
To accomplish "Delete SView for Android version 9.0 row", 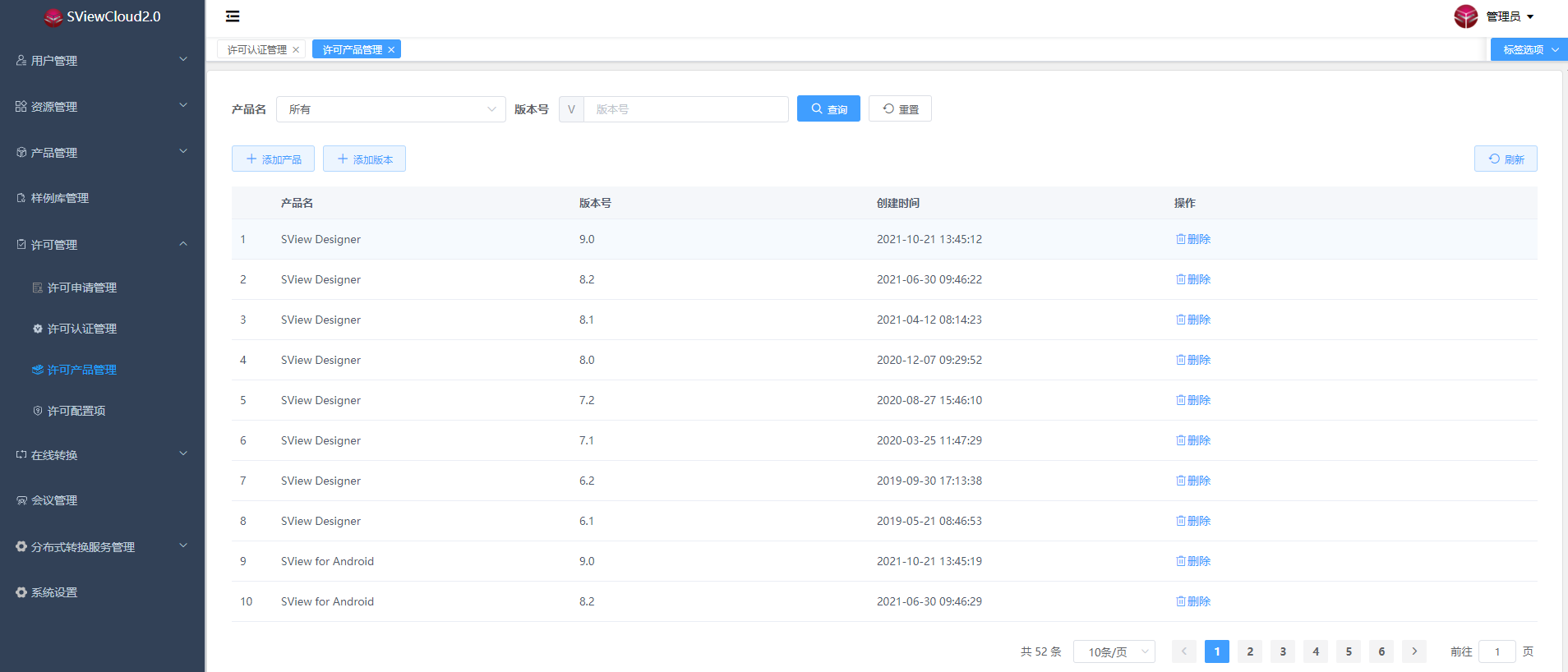I will coord(1193,561).
